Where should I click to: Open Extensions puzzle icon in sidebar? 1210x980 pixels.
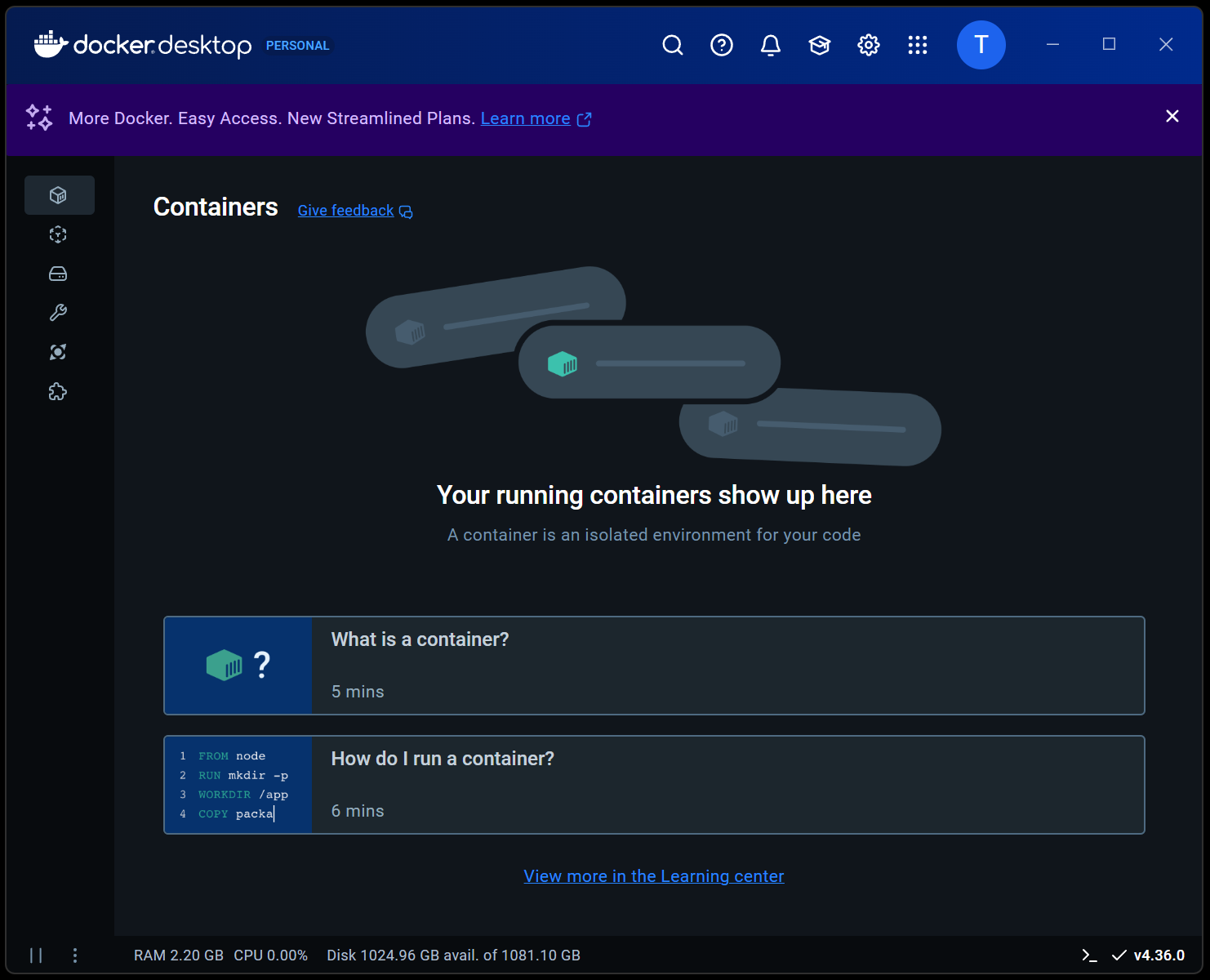pyautogui.click(x=58, y=392)
